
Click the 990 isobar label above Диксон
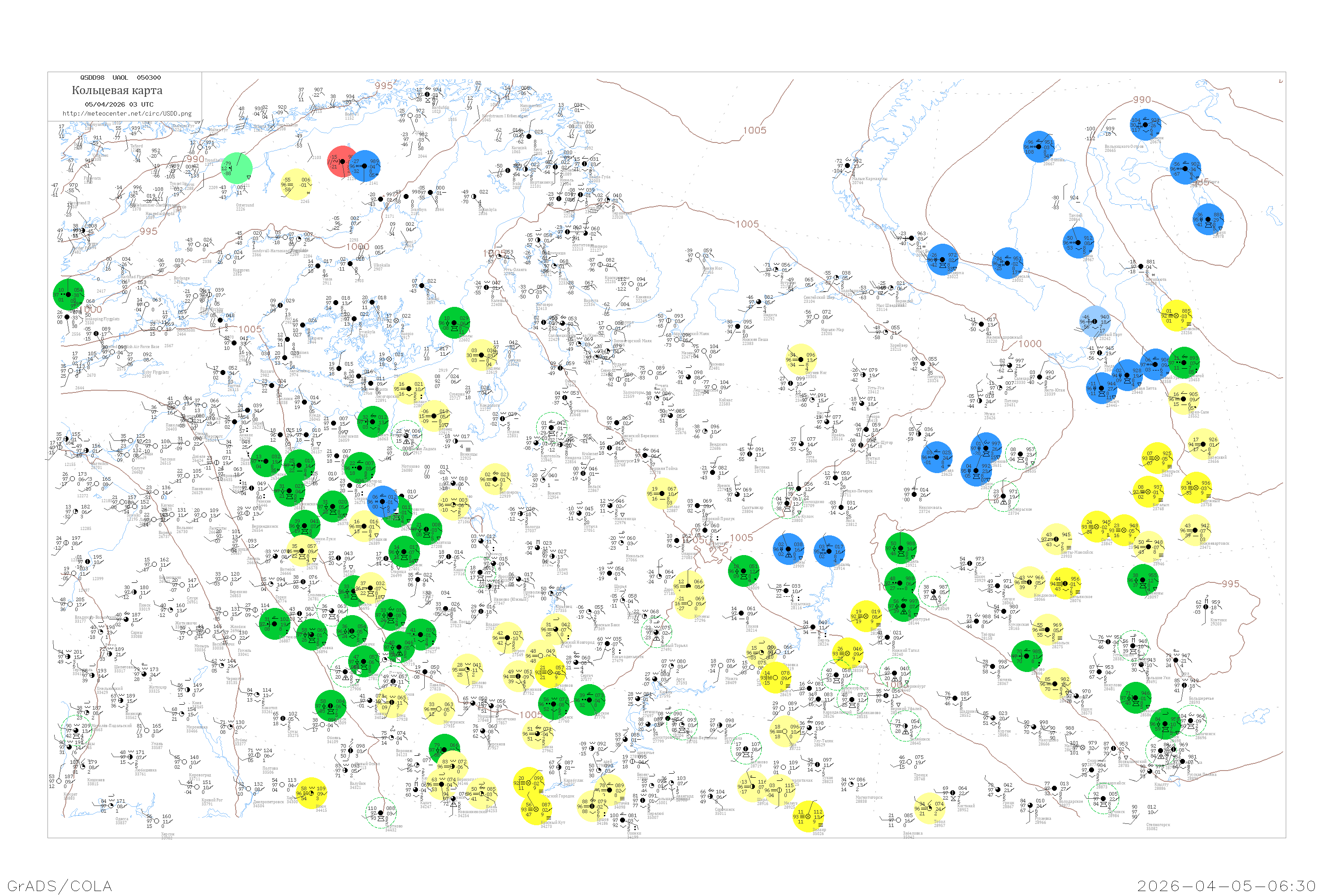click(x=1142, y=99)
